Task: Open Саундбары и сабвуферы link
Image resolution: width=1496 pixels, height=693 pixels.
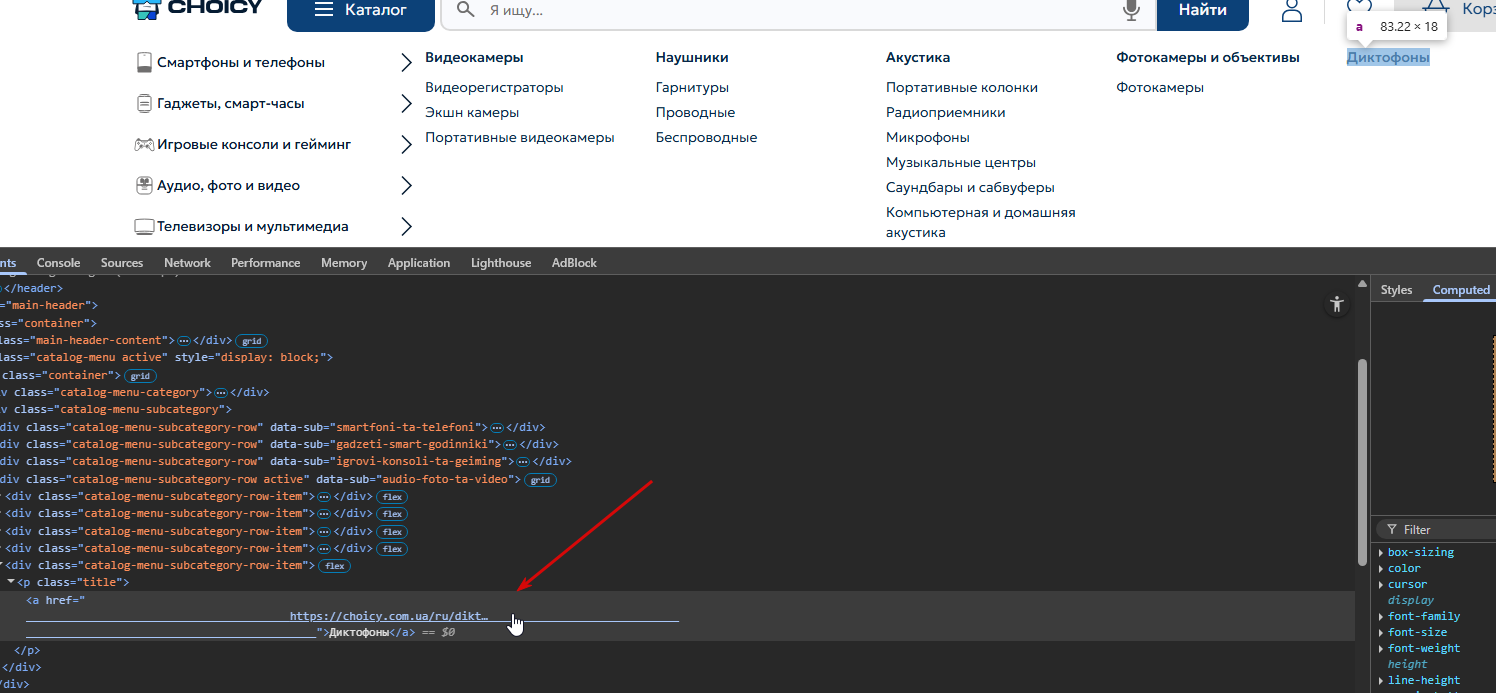Action: point(970,188)
